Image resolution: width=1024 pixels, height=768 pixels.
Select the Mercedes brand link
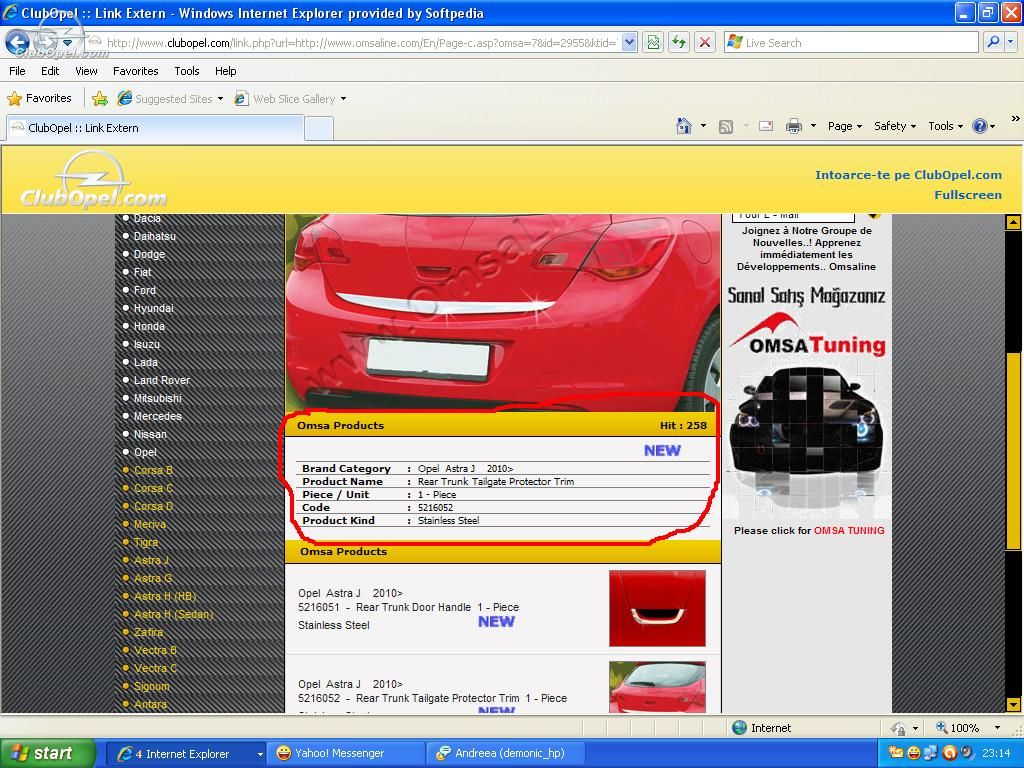(x=157, y=416)
